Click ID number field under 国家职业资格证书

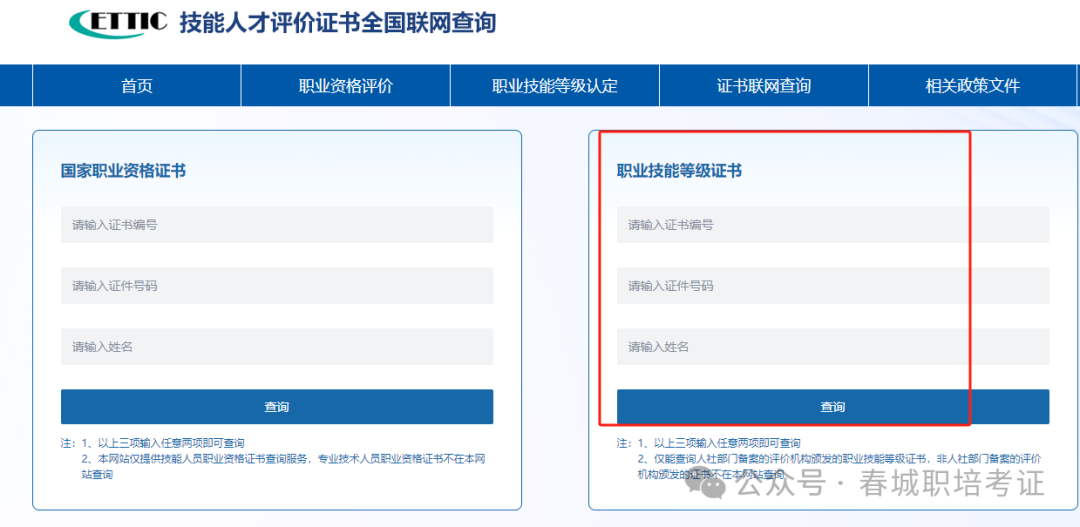[277, 285]
